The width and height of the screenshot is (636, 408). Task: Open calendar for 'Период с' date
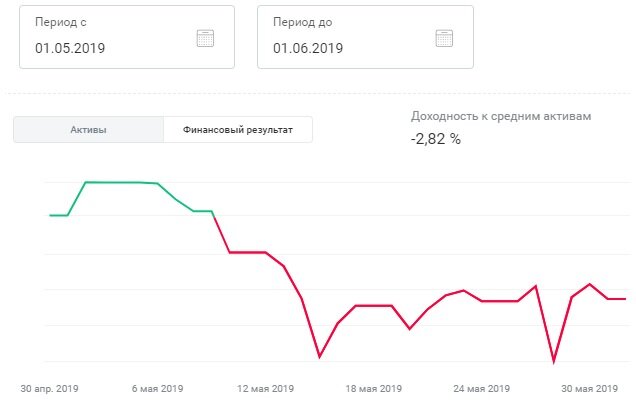point(205,39)
